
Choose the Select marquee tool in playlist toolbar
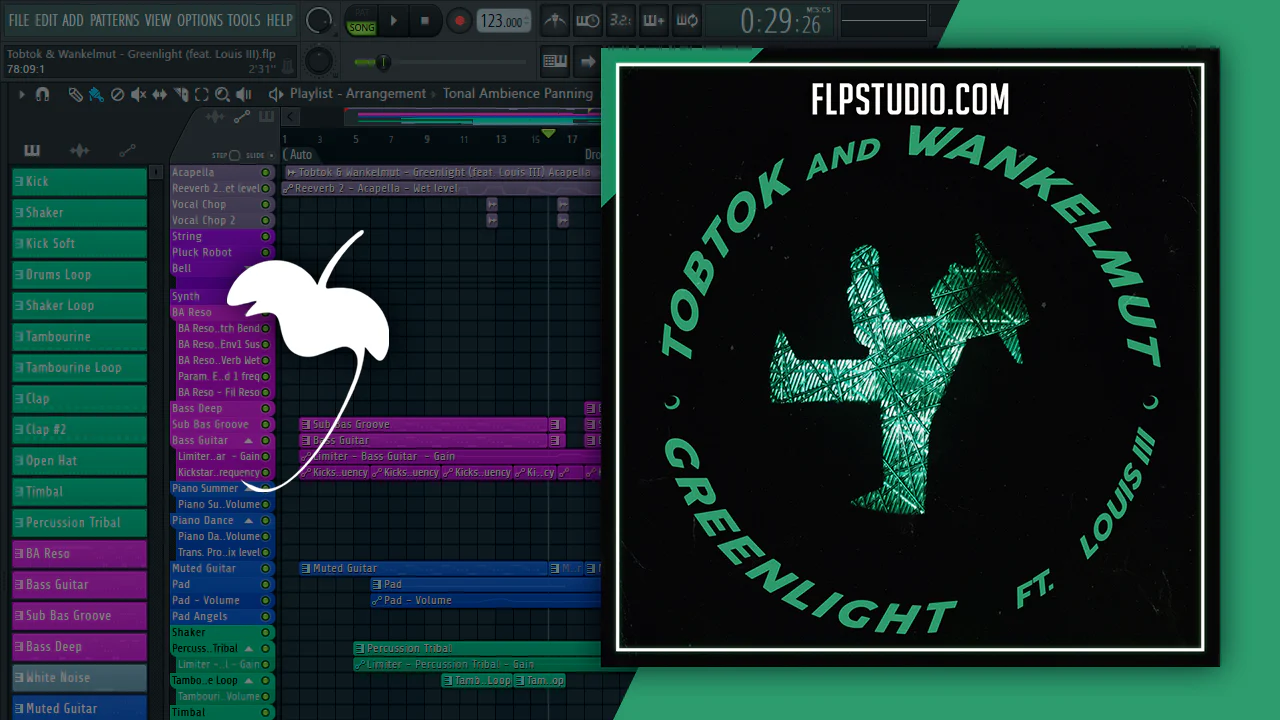pos(201,94)
